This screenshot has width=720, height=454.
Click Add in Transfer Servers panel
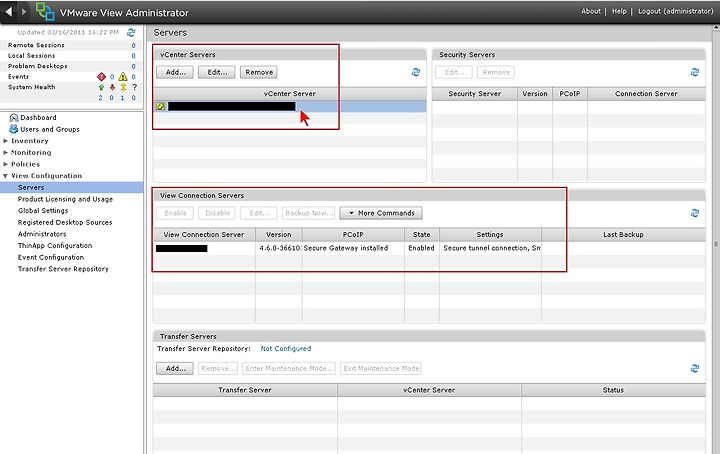(175, 368)
